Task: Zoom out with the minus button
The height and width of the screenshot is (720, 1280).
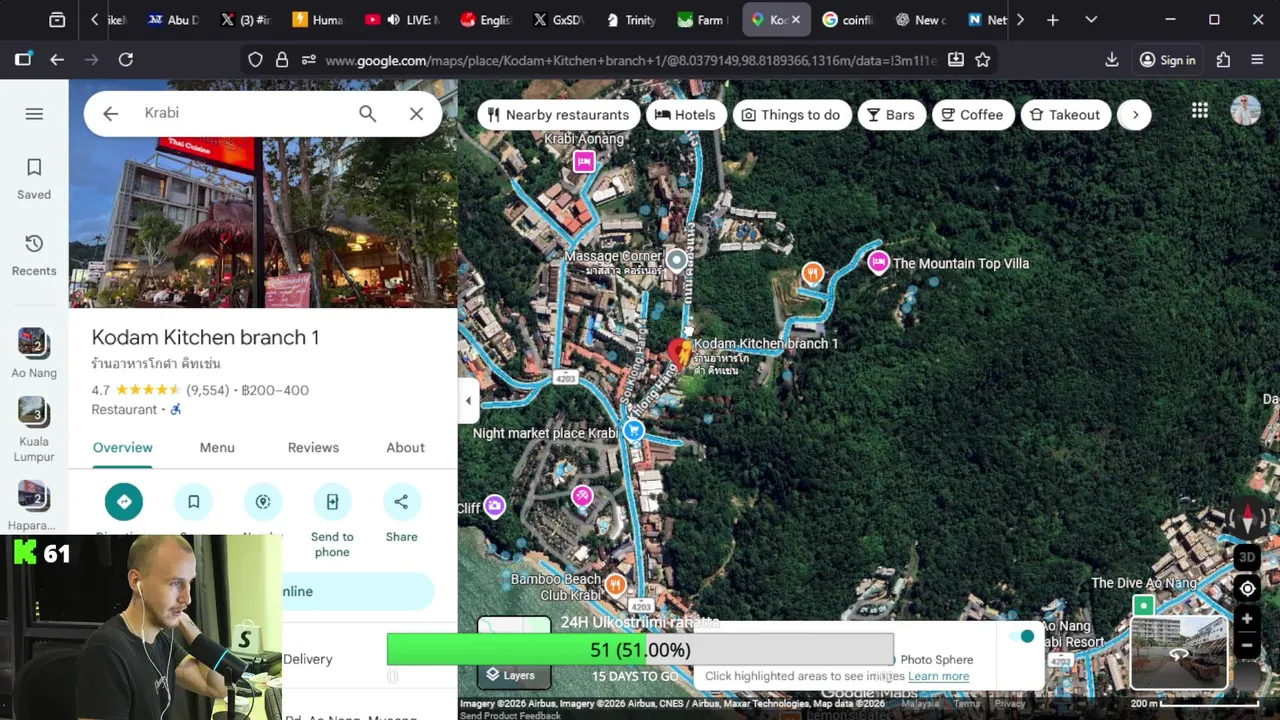Action: [1247, 646]
